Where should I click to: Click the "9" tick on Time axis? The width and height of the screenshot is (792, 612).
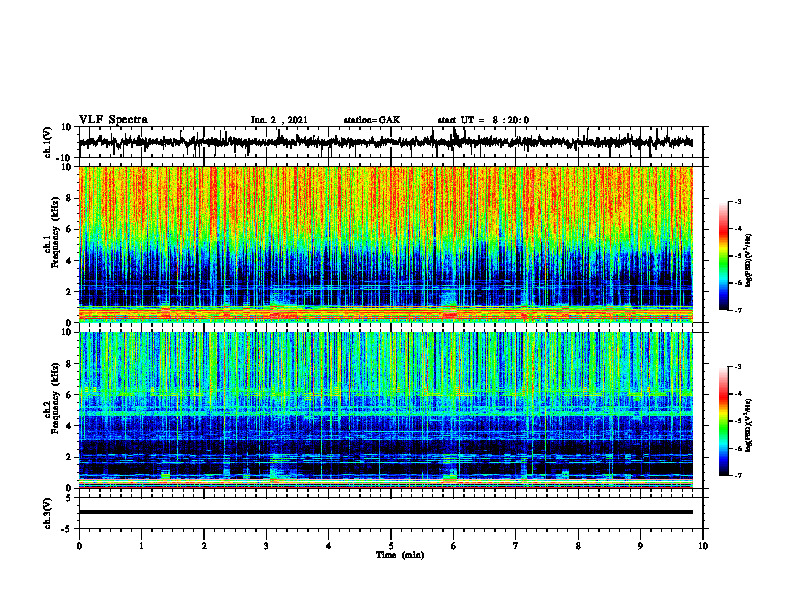pyautogui.click(x=640, y=546)
